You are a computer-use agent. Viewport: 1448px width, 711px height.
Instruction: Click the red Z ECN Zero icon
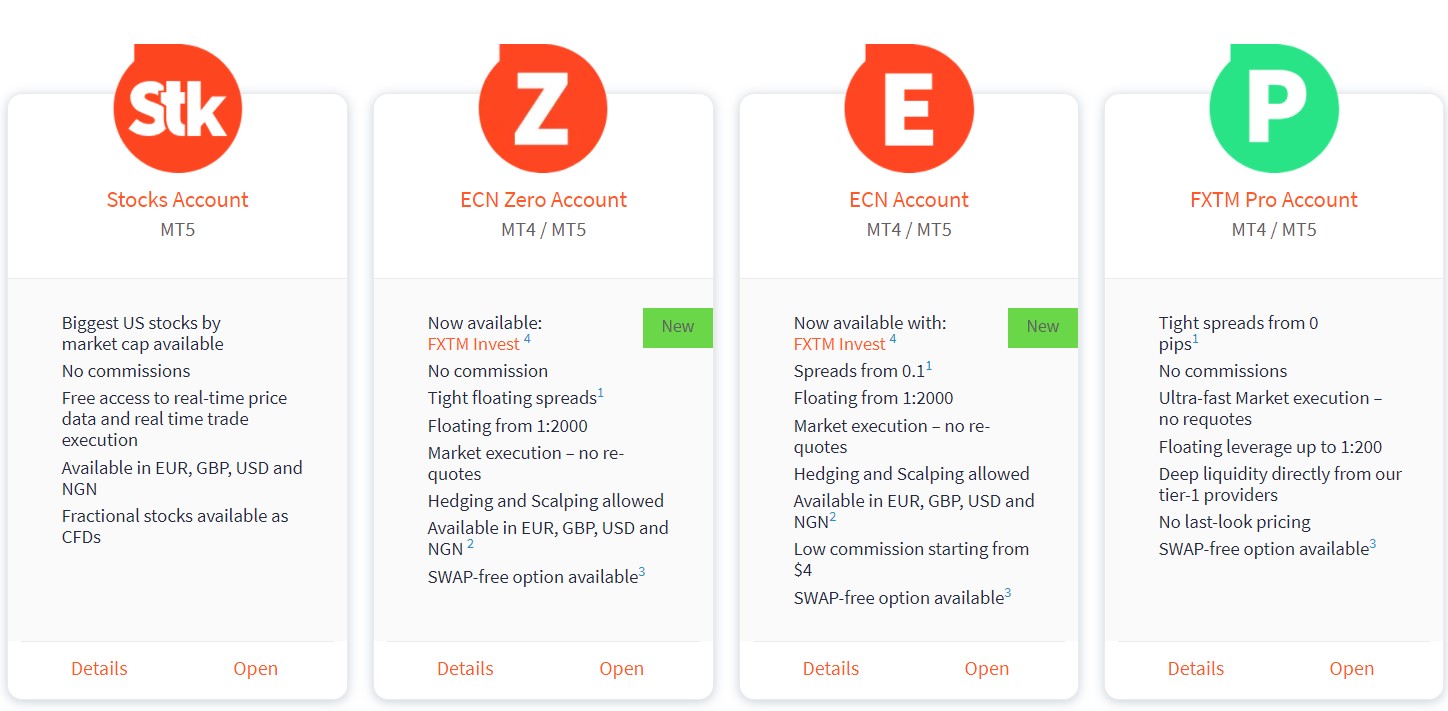(x=543, y=108)
